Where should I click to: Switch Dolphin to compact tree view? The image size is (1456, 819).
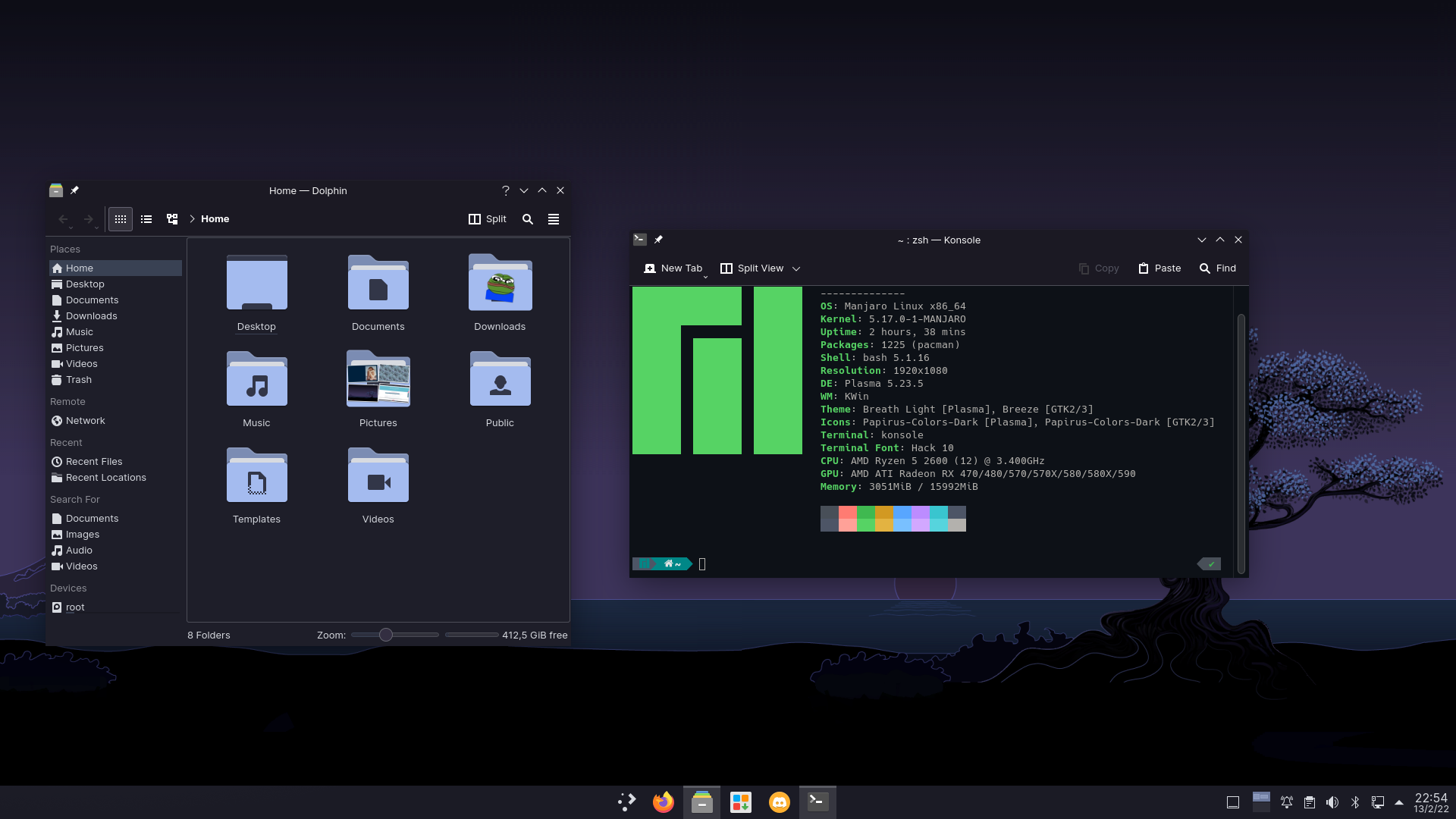[172, 219]
